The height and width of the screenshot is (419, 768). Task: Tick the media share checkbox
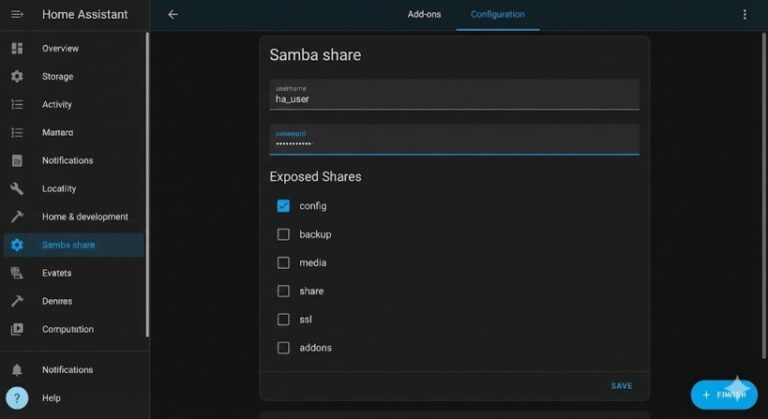[283, 263]
